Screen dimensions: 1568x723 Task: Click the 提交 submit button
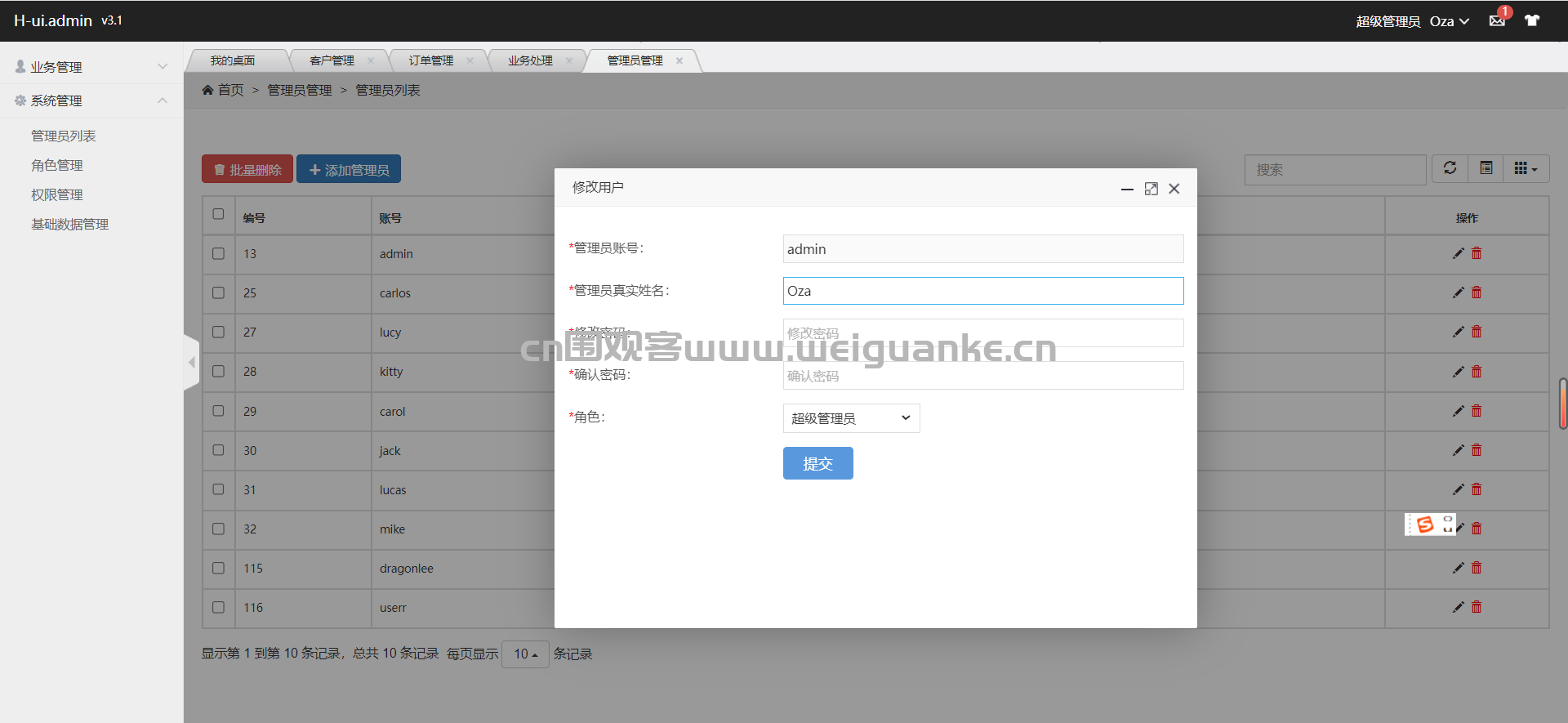(817, 463)
